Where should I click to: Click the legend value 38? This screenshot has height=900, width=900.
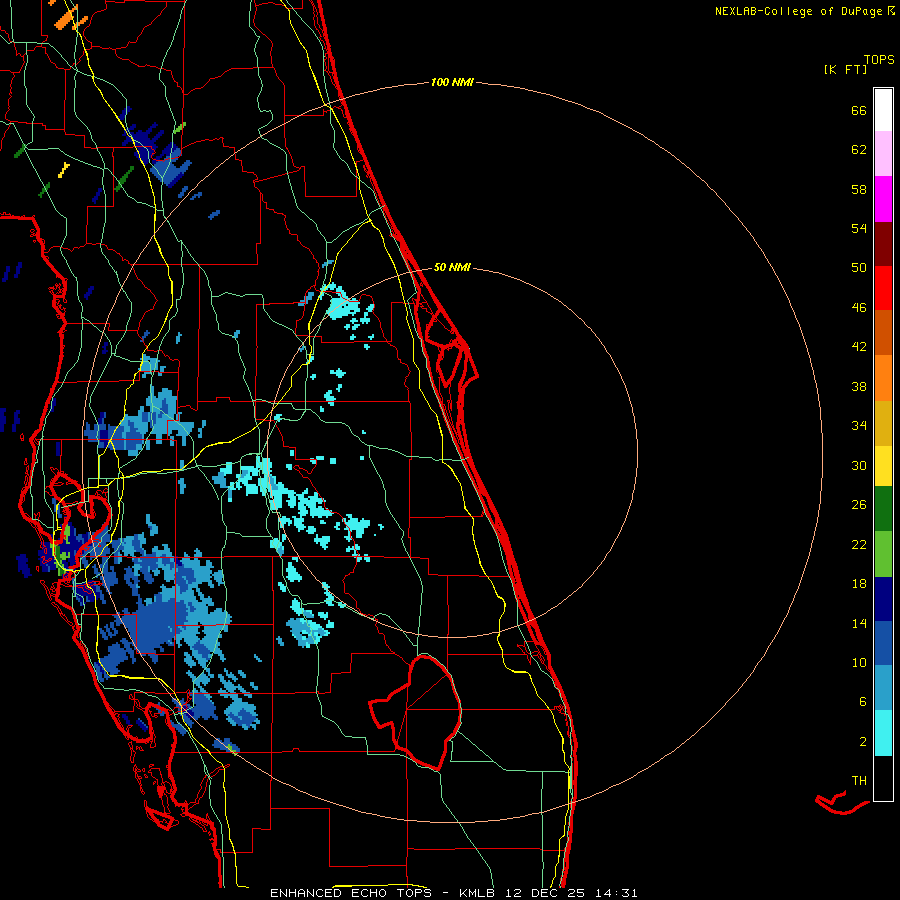tap(859, 386)
